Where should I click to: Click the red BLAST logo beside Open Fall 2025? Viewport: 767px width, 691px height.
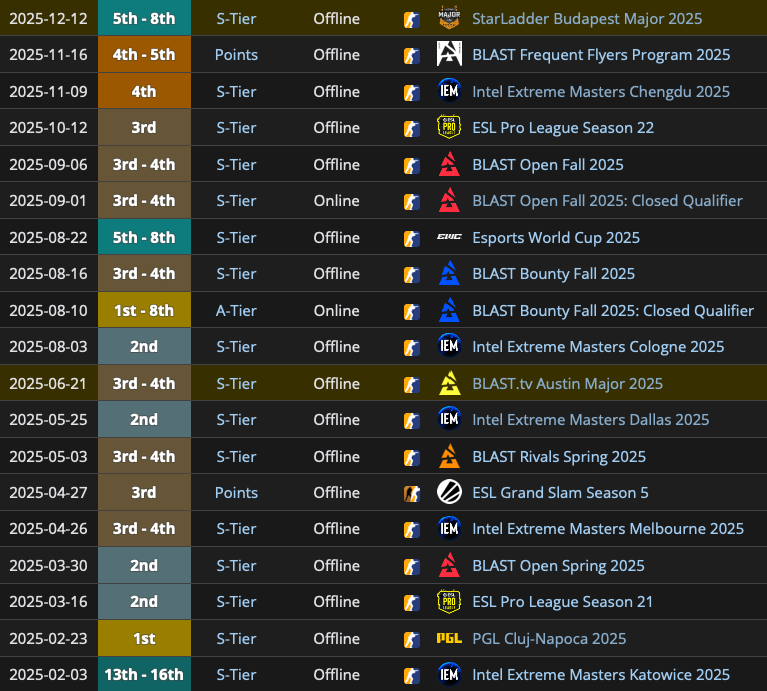tap(449, 164)
